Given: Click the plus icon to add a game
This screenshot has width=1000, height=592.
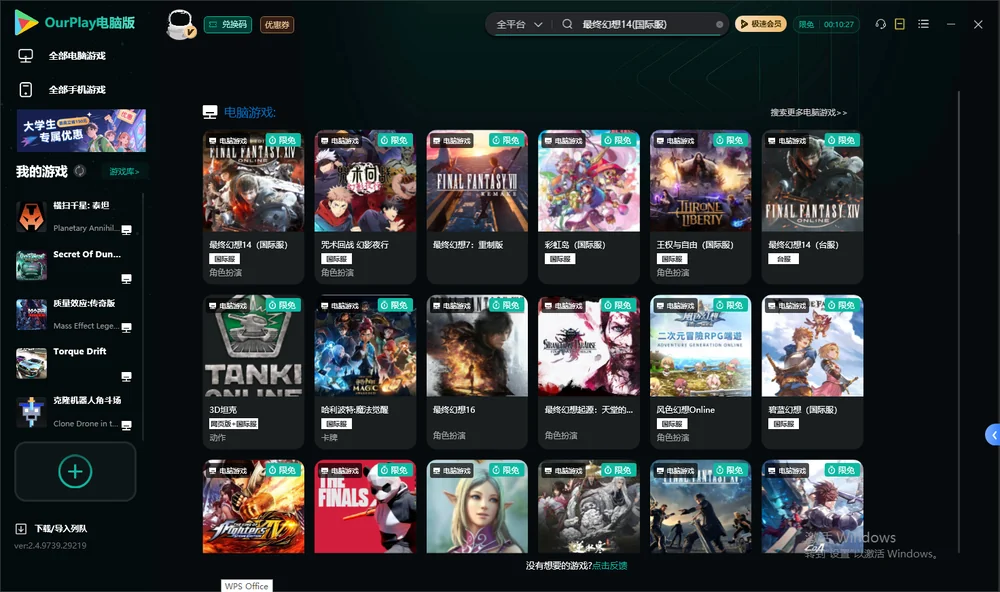Looking at the screenshot, I should tap(75, 471).
